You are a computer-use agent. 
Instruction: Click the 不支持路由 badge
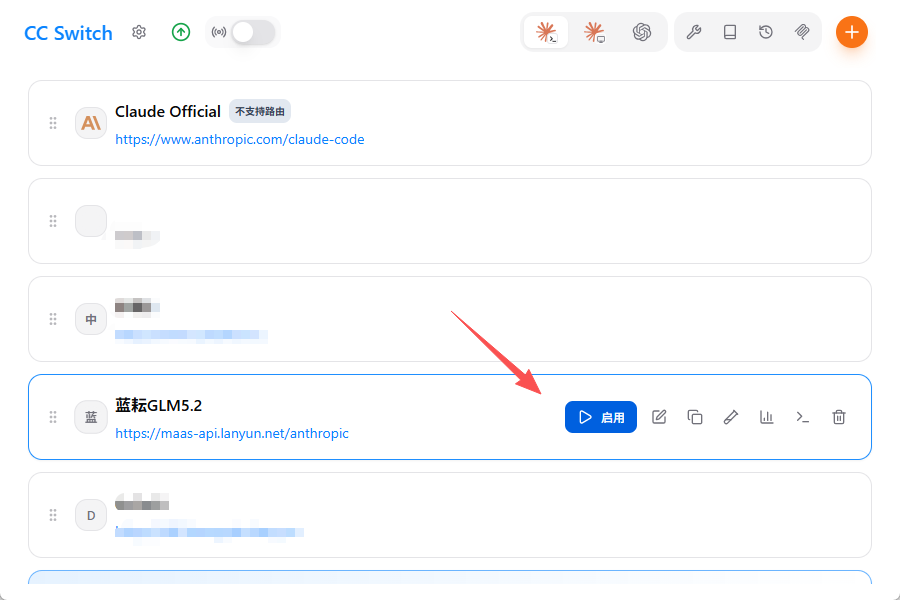[260, 111]
